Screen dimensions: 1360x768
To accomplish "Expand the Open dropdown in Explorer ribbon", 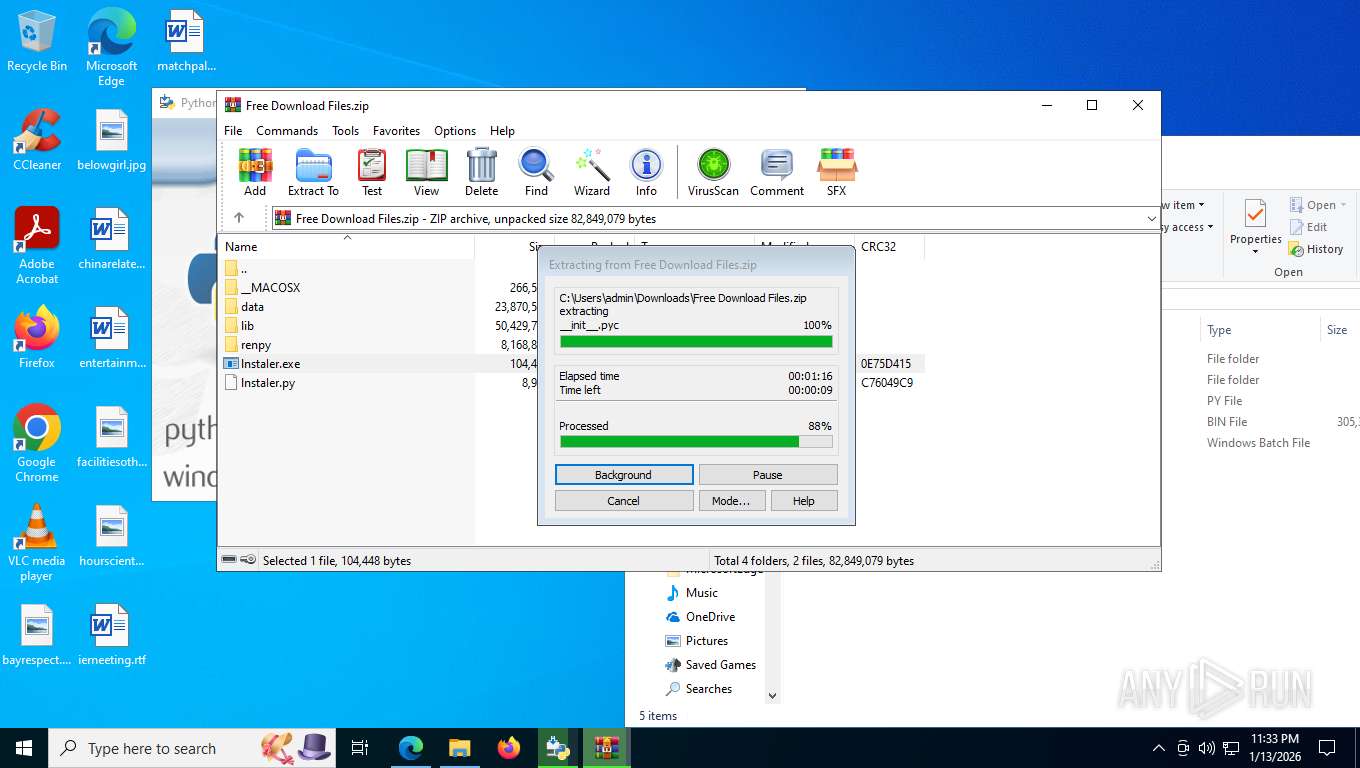I will click(x=1343, y=205).
